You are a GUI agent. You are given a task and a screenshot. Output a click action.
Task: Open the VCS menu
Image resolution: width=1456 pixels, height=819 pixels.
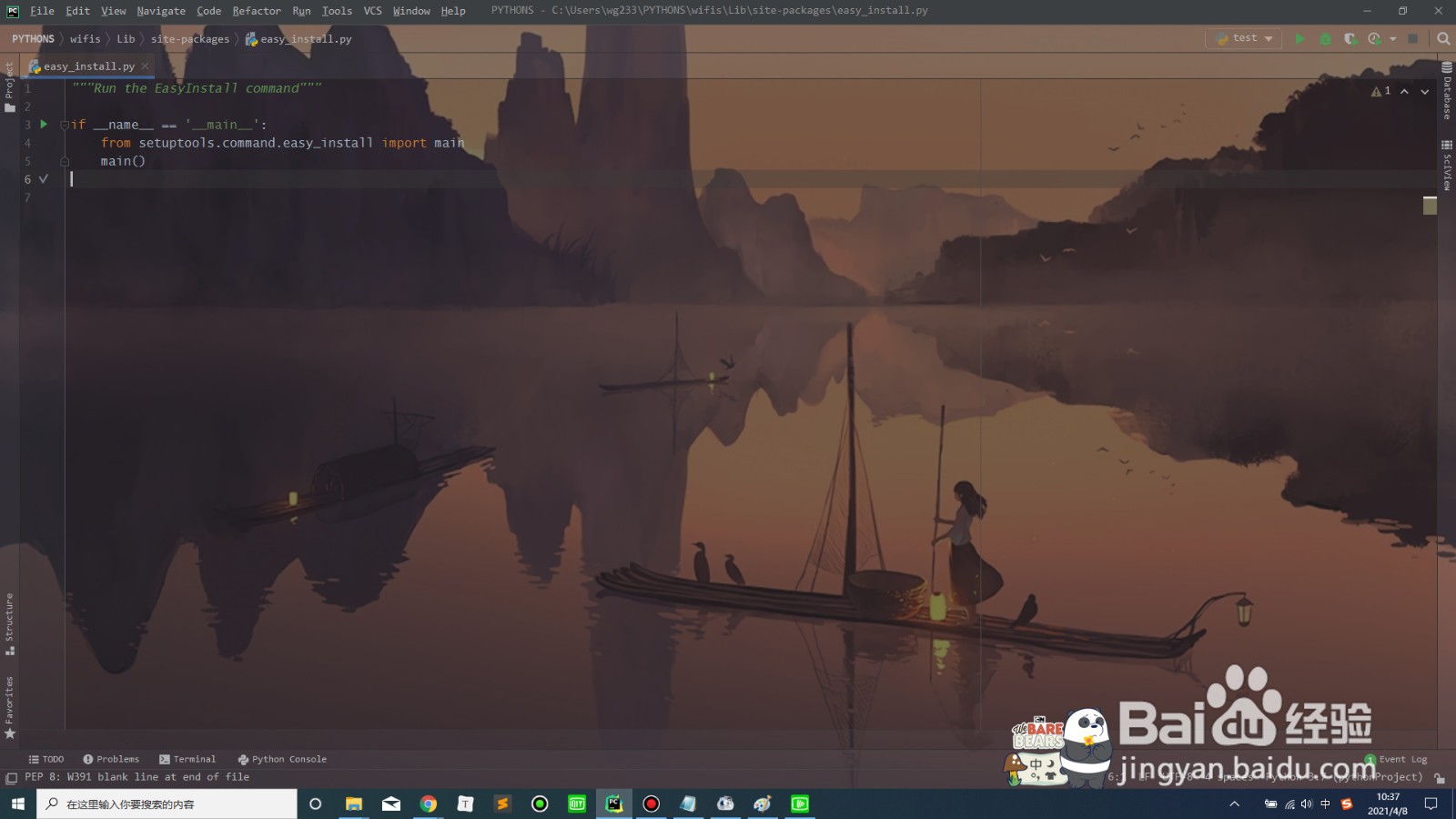tap(372, 11)
